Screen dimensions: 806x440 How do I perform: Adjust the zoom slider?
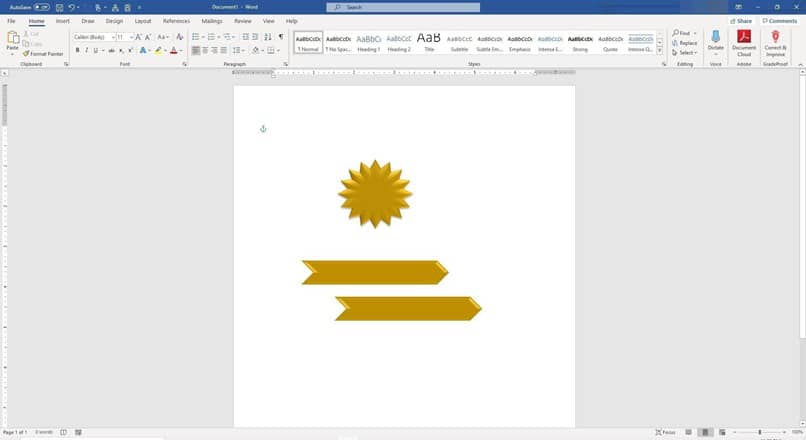[760, 432]
